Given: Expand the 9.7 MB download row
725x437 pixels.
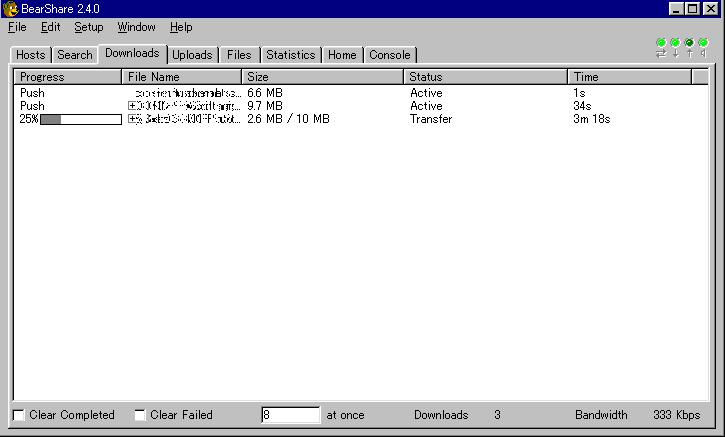Looking at the screenshot, I should point(132,106).
